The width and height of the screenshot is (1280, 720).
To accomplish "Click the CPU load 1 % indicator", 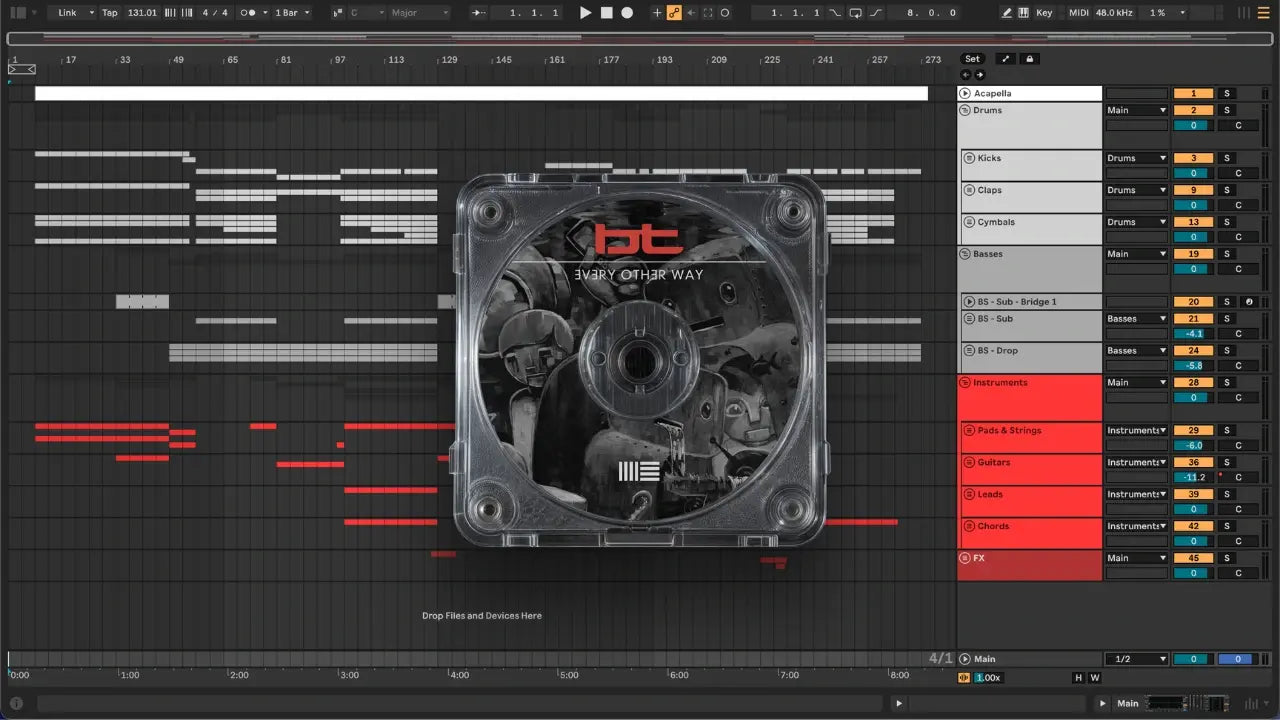I will (x=1158, y=13).
